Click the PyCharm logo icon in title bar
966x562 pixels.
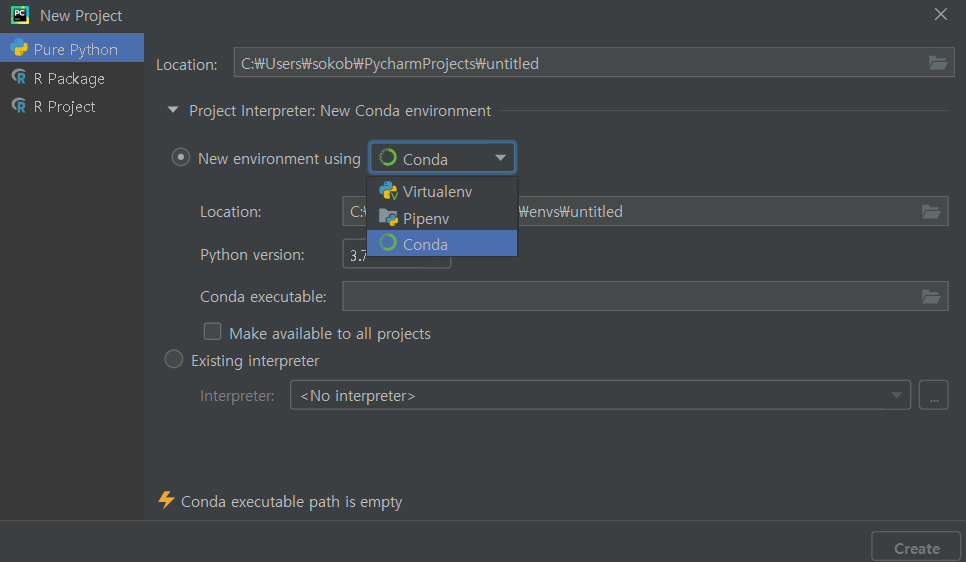point(20,15)
